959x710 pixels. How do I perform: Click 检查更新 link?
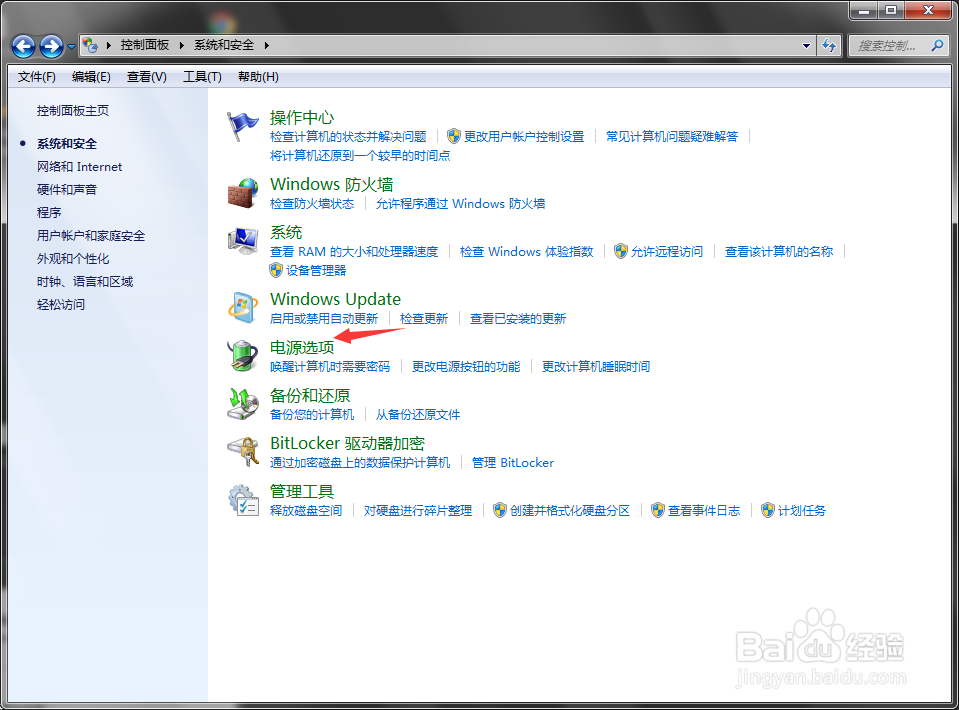point(424,319)
